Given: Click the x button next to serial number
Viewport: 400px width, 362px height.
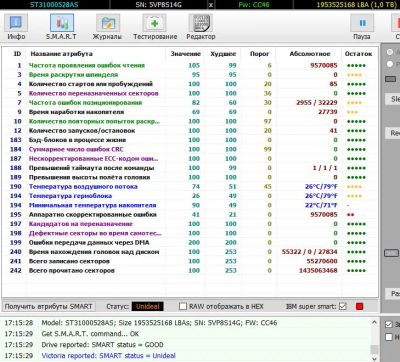Looking at the screenshot, I should (211, 5).
